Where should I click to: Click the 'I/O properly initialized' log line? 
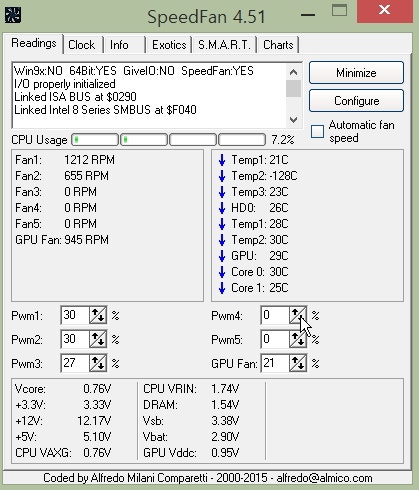click(x=65, y=84)
